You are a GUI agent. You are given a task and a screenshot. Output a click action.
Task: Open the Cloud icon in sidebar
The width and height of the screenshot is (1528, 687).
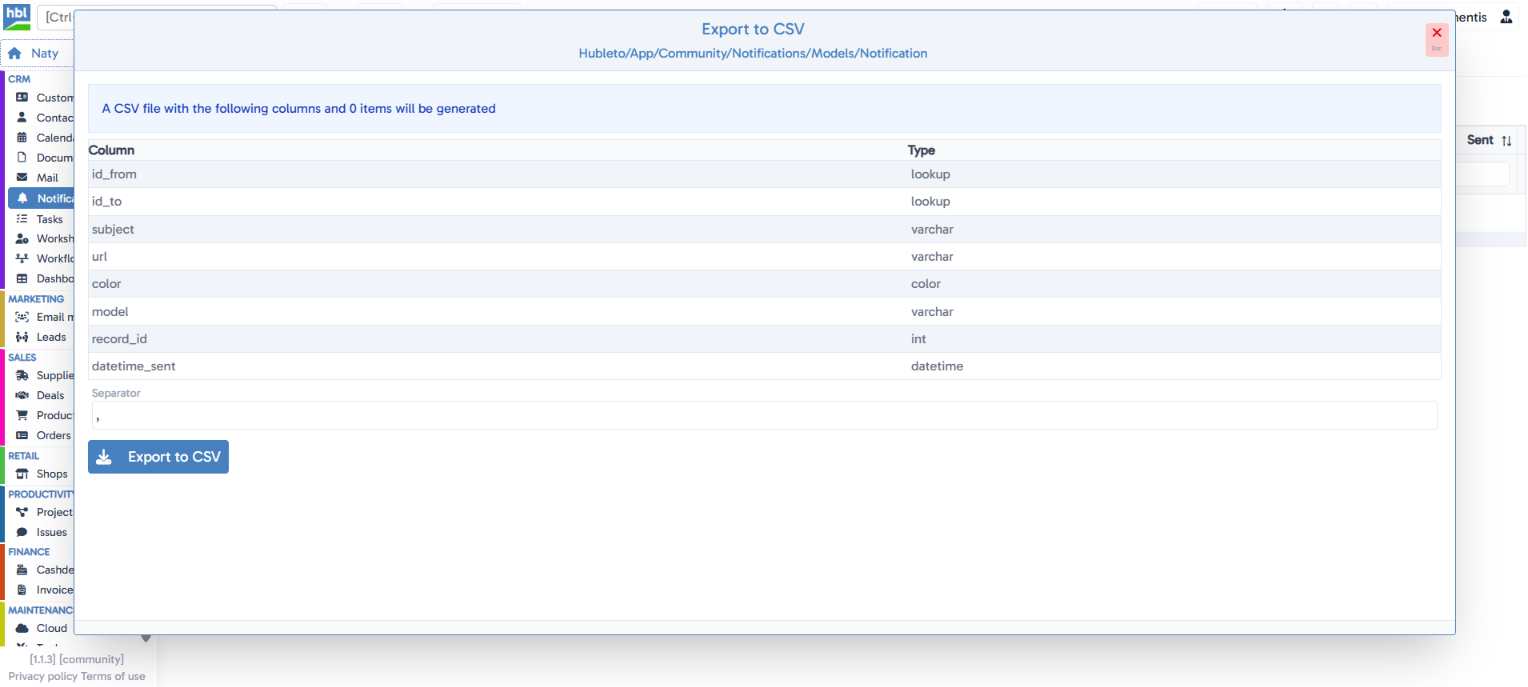coord(22,629)
